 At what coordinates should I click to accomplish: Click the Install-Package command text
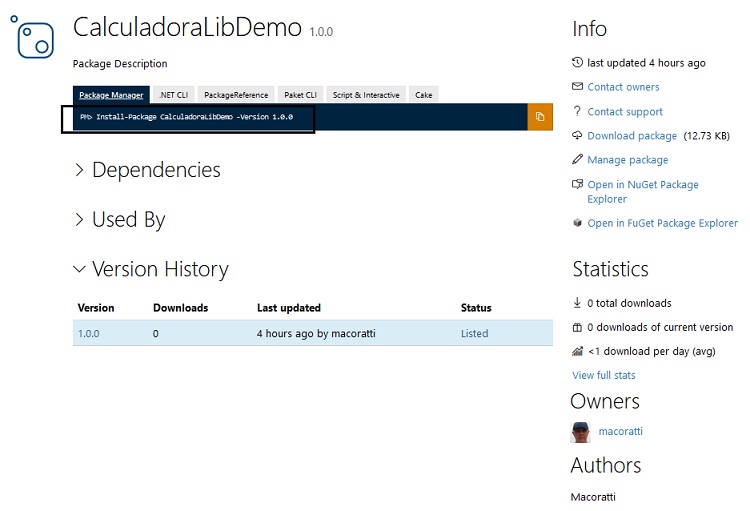(x=187, y=117)
